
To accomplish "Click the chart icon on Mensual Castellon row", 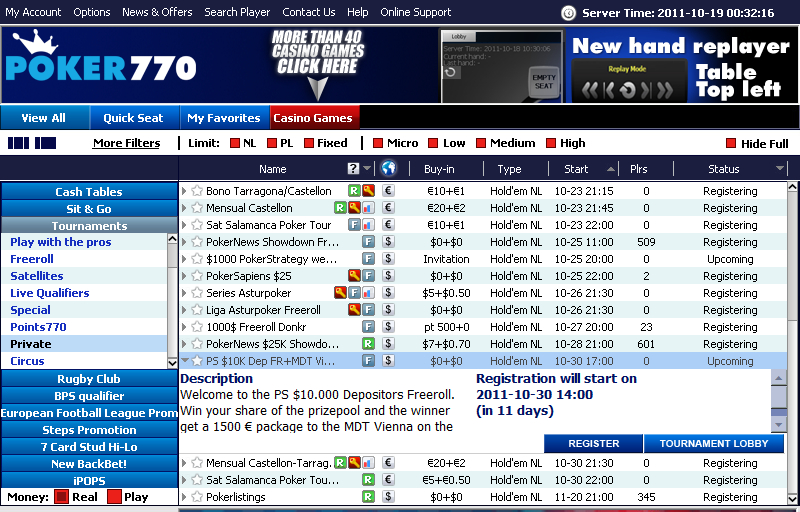I will pos(368,208).
